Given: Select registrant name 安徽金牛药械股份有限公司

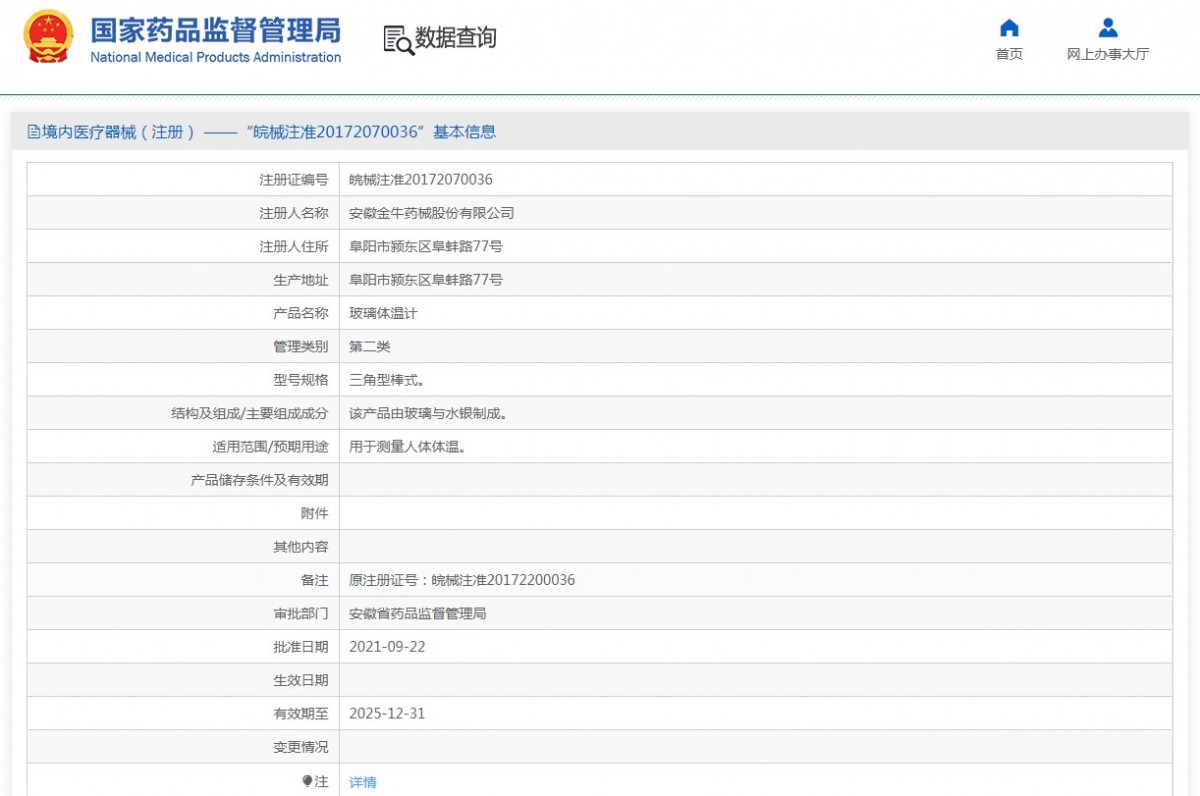Looking at the screenshot, I should coord(431,213).
